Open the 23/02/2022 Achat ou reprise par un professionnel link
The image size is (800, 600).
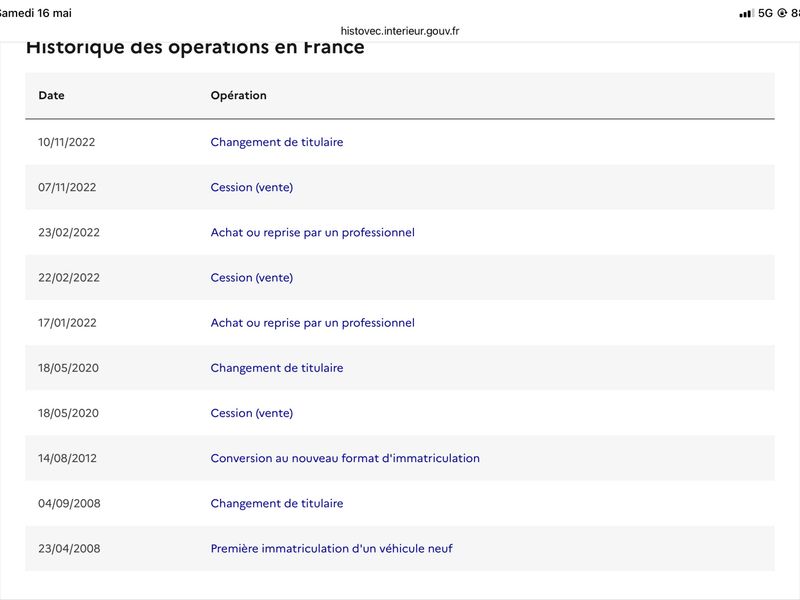pyautogui.click(x=313, y=233)
